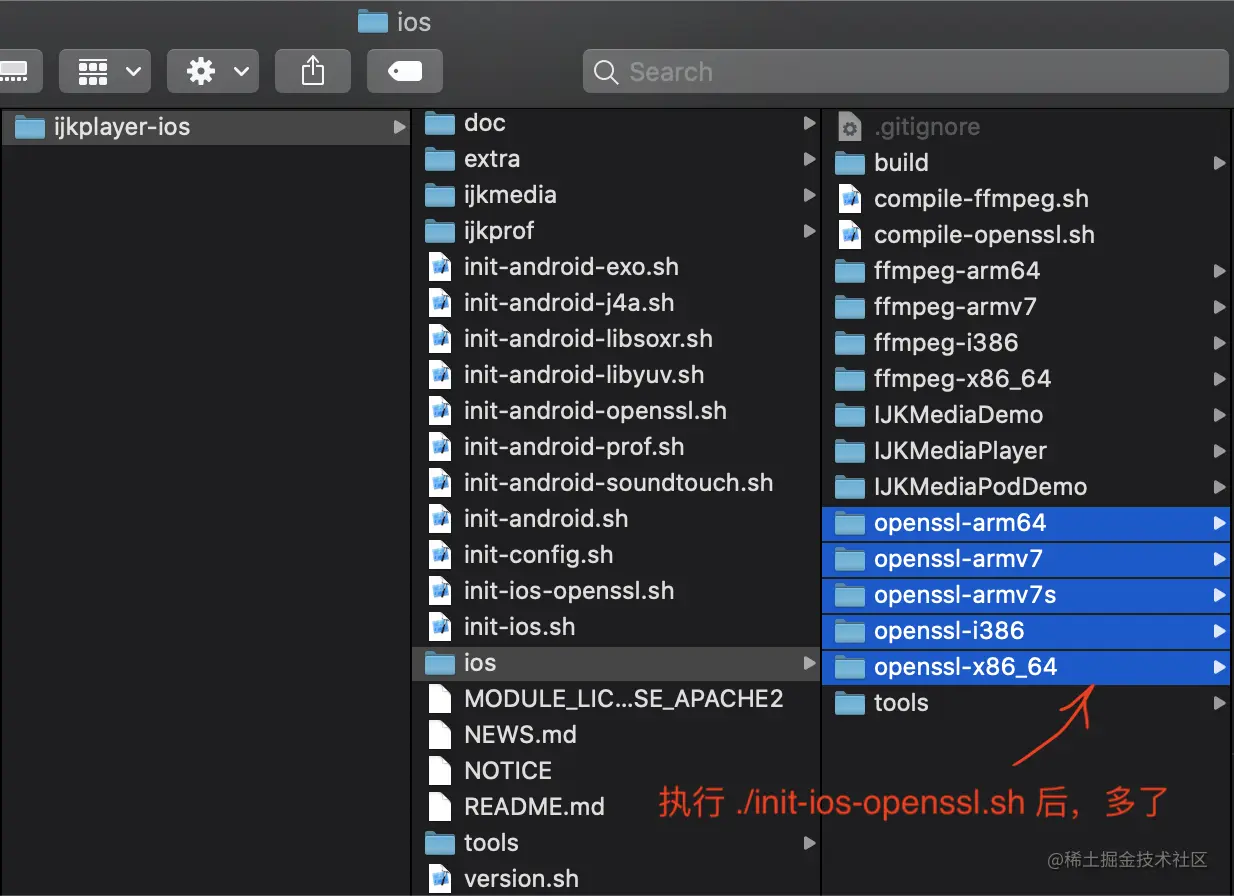Viewport: 1234px width, 896px height.
Task: Select the .gitignore file icon
Action: (x=850, y=127)
